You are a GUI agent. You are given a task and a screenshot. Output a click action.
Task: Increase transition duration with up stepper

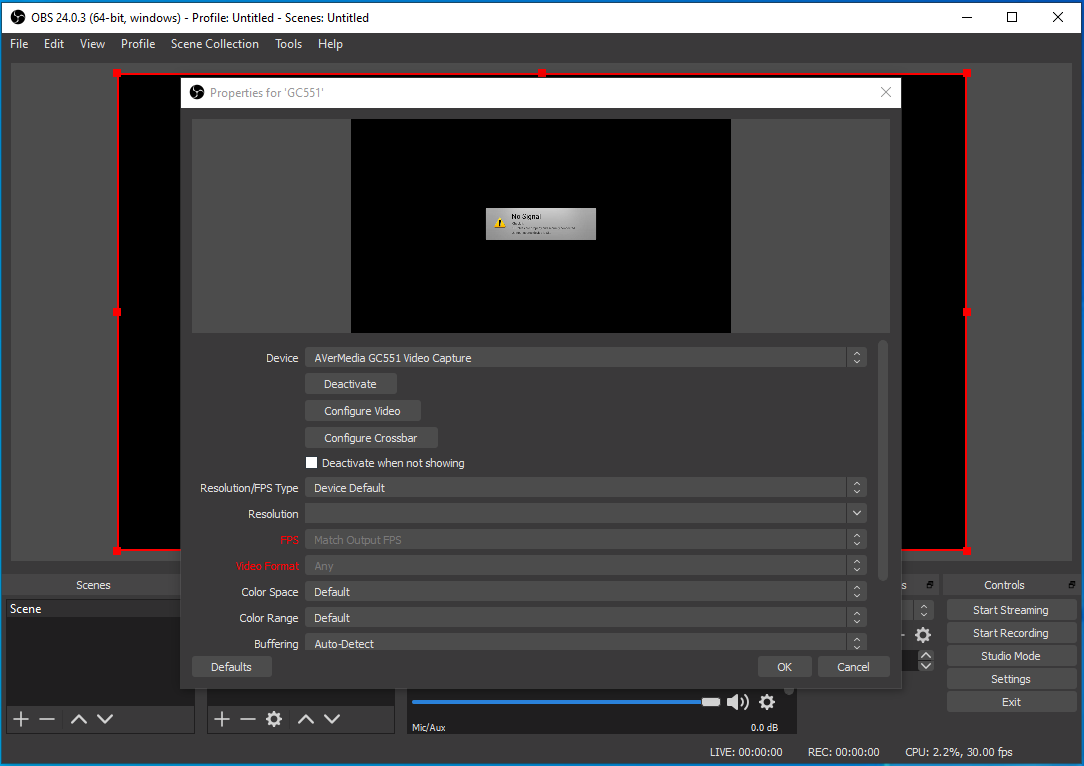[x=926, y=655]
